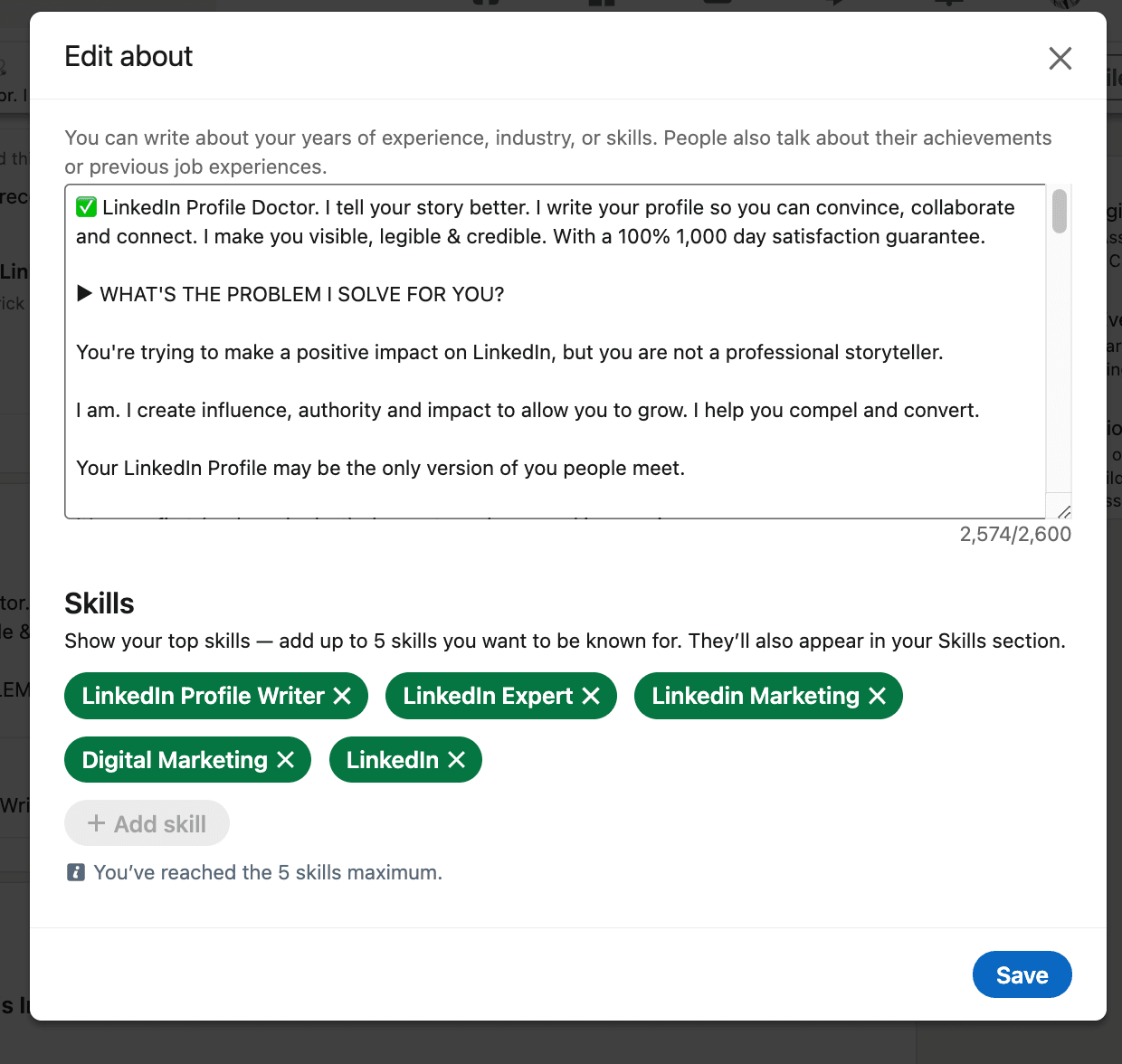
Task: Click the resize handle of the about textbox
Action: click(x=1063, y=511)
